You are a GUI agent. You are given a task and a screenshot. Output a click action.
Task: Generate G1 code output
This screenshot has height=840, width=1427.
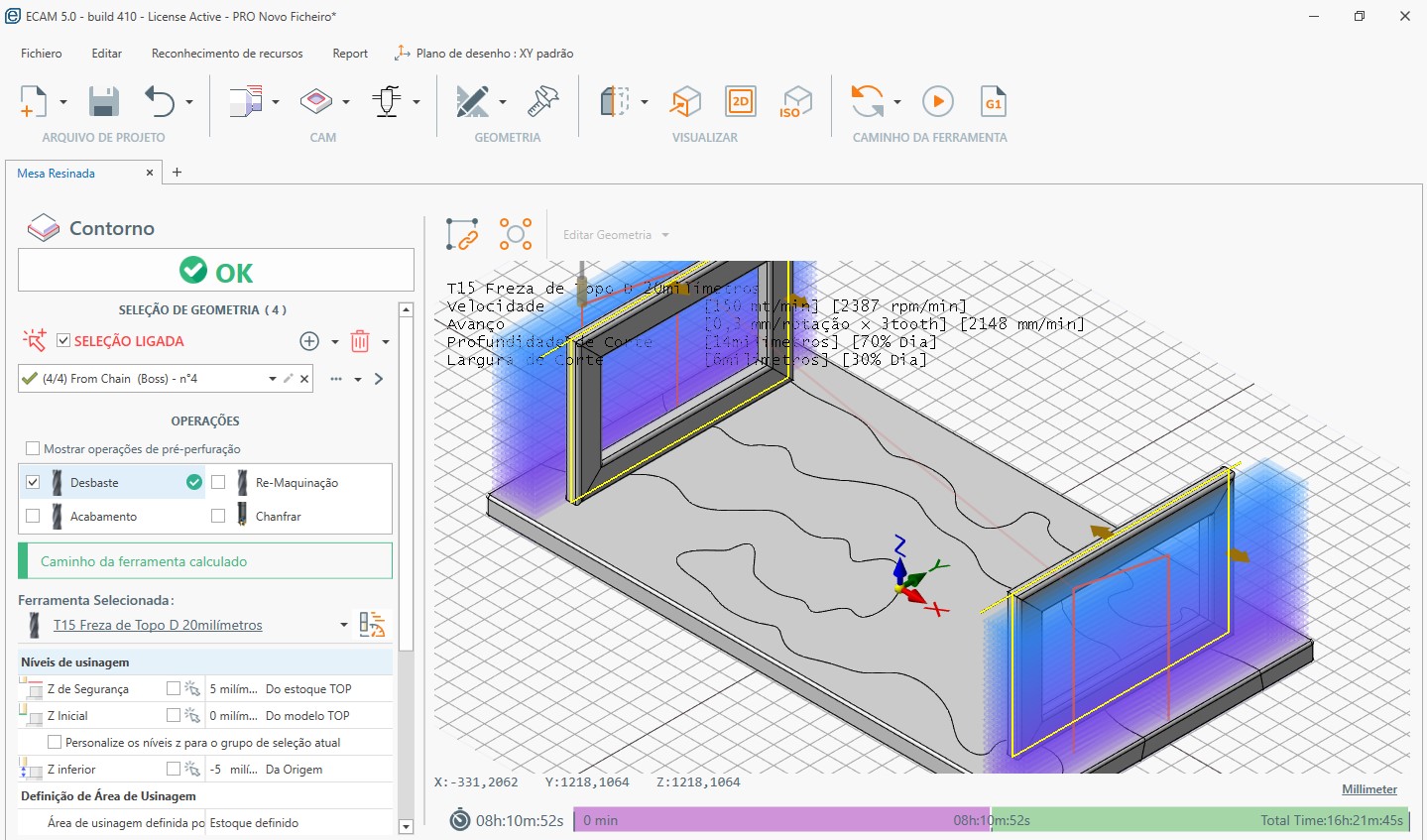993,101
